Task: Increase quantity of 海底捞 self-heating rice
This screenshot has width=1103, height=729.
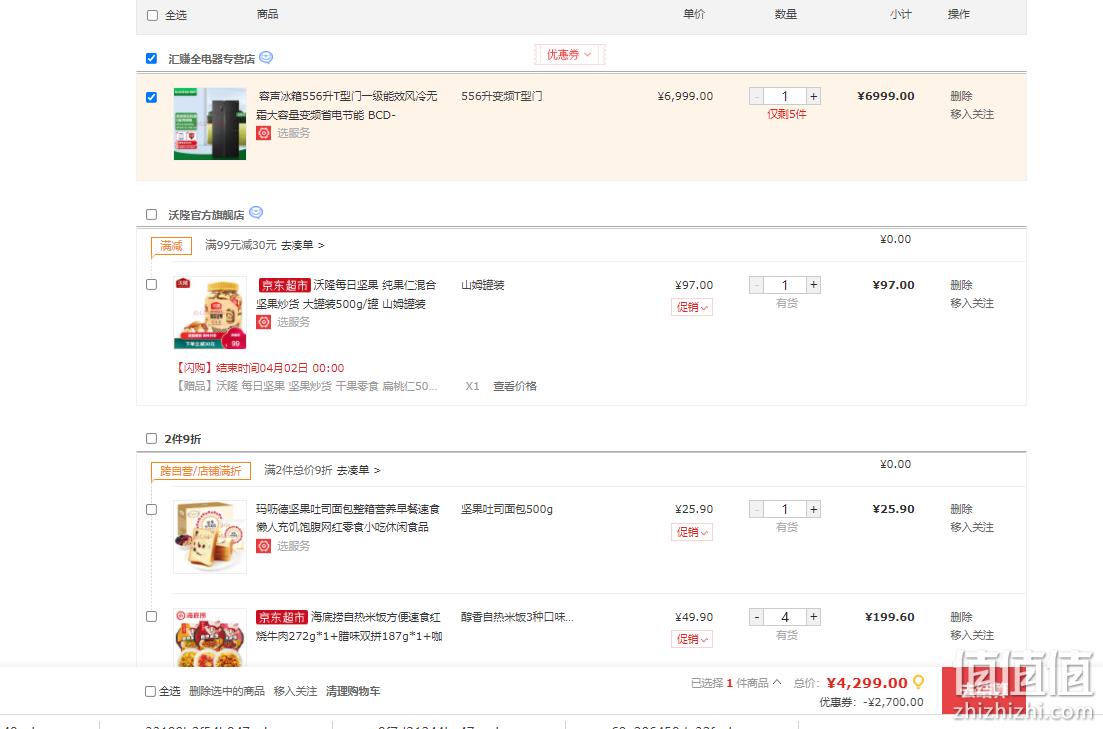Action: [813, 617]
